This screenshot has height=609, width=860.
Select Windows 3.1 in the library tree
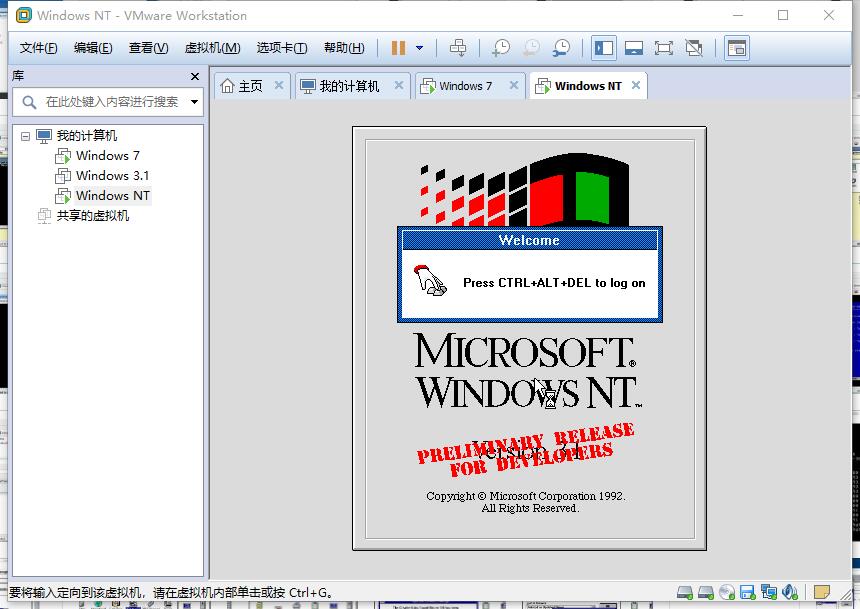tap(112, 176)
